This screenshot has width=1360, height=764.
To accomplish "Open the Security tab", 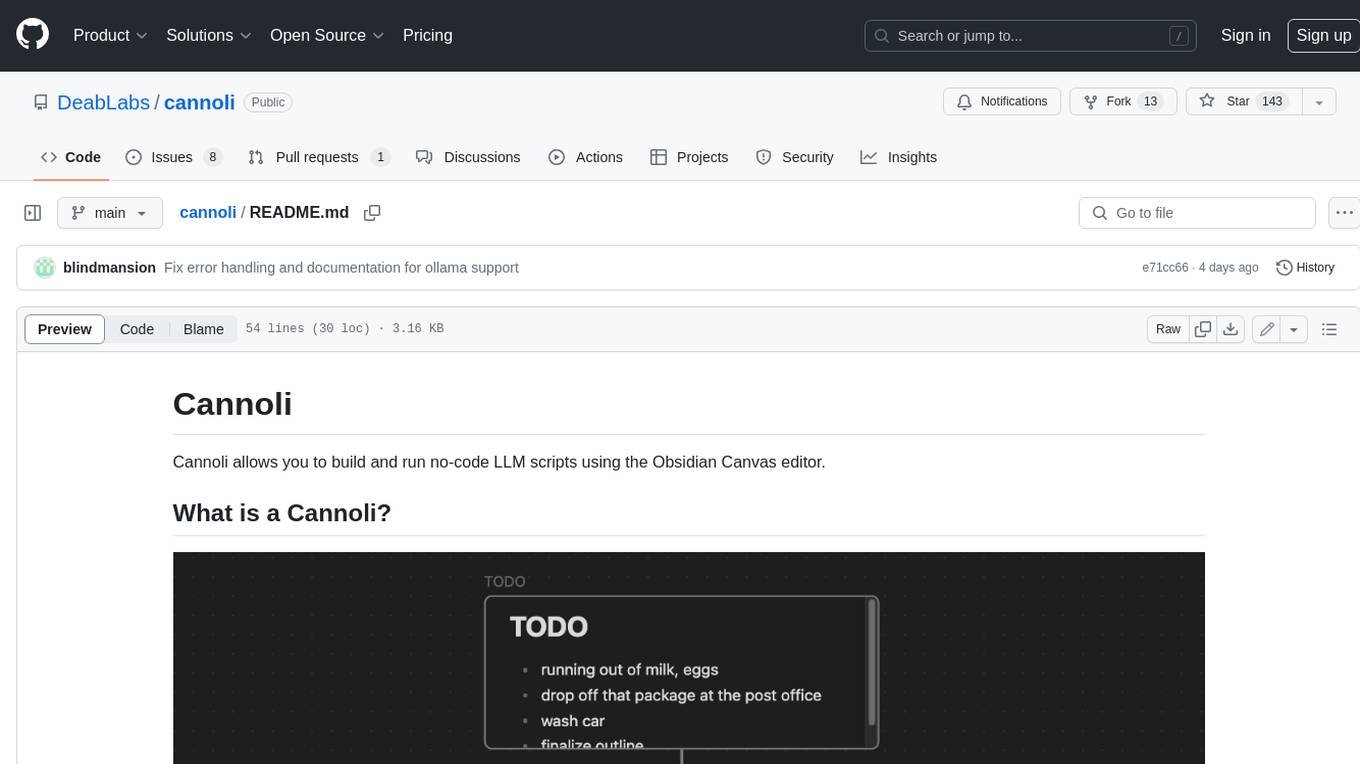I will (x=795, y=157).
